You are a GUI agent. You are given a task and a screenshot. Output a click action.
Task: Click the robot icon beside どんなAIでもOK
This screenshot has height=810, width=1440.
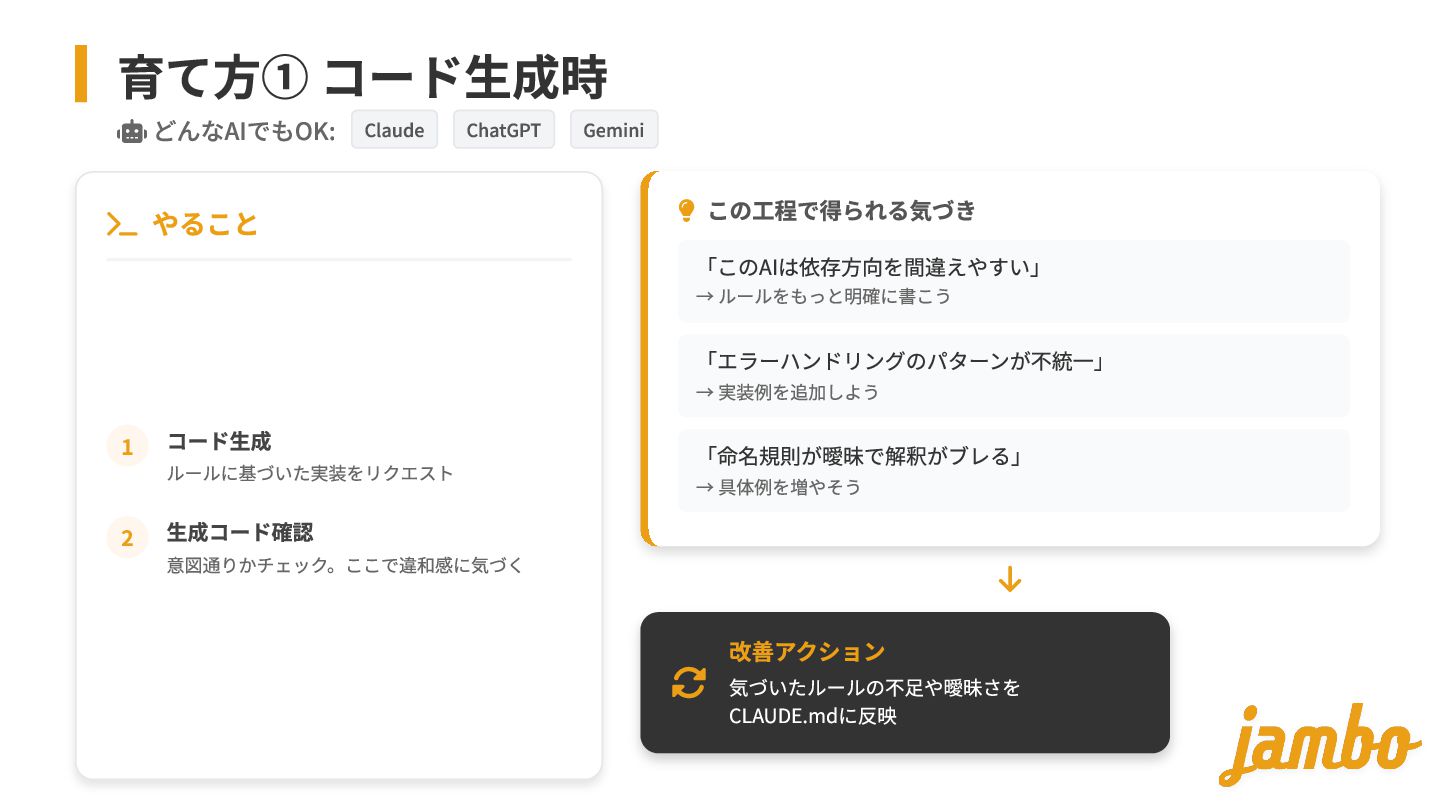pyautogui.click(x=132, y=131)
